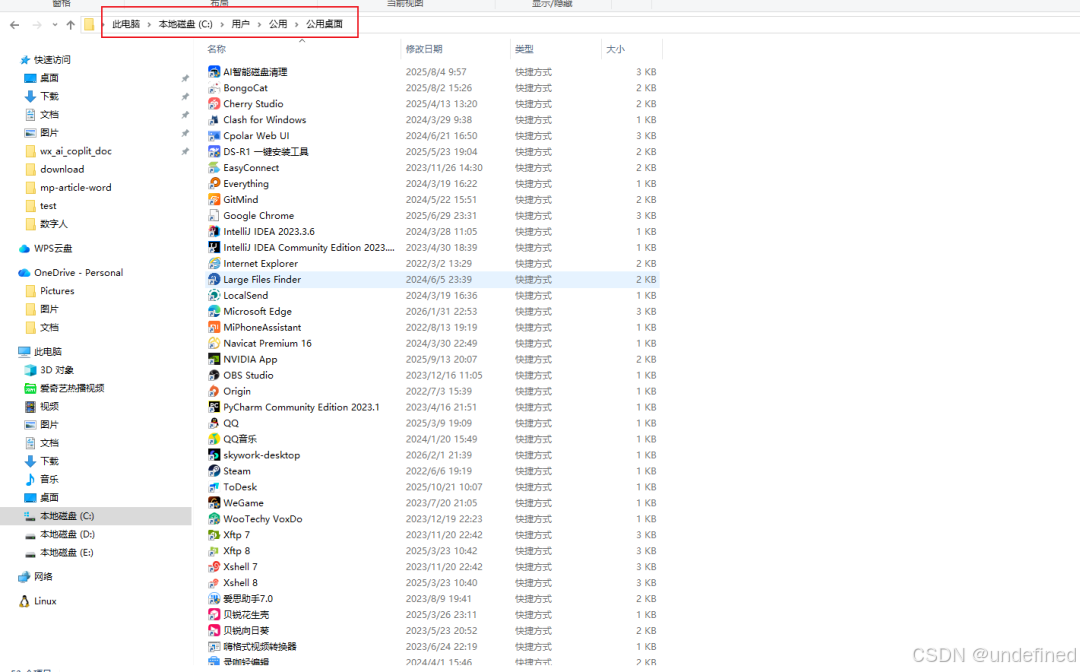Select the Cpolar Web UI shortcut icon
The height and width of the screenshot is (672, 1080).
[214, 136]
